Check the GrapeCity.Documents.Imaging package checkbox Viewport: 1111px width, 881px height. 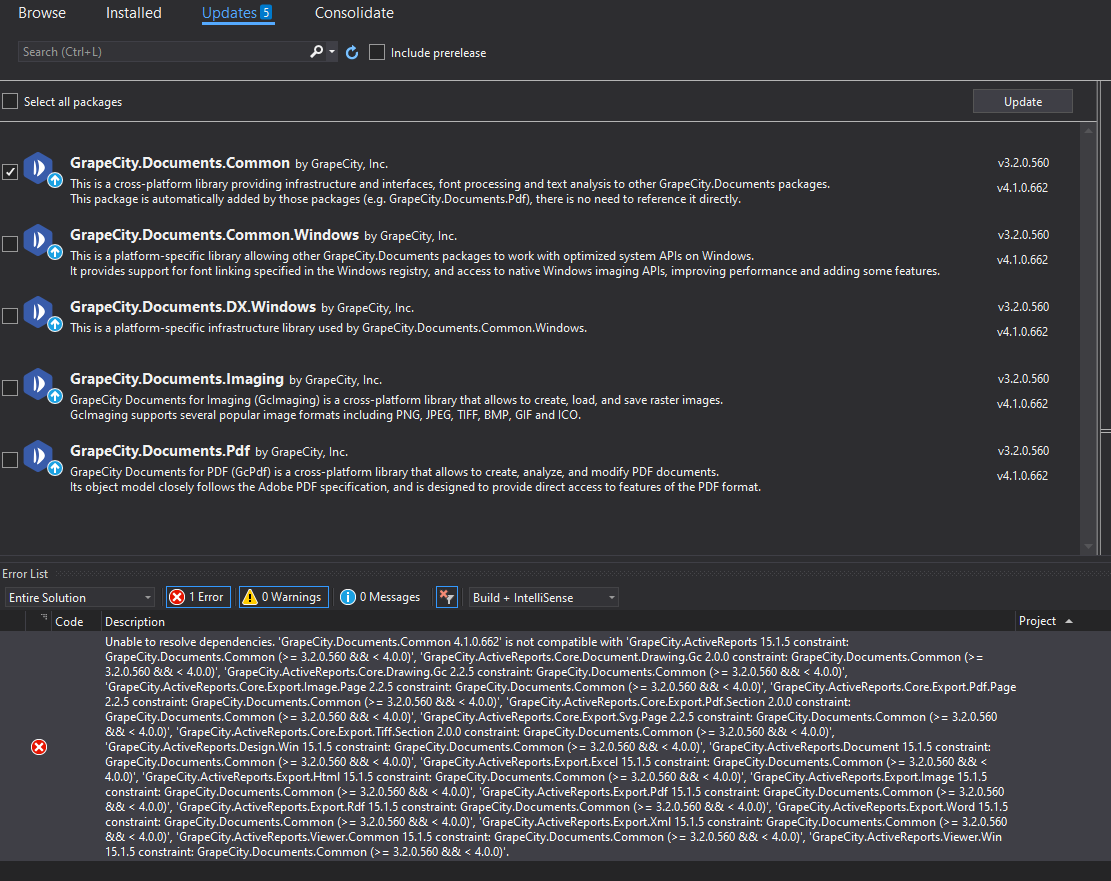click(x=10, y=388)
